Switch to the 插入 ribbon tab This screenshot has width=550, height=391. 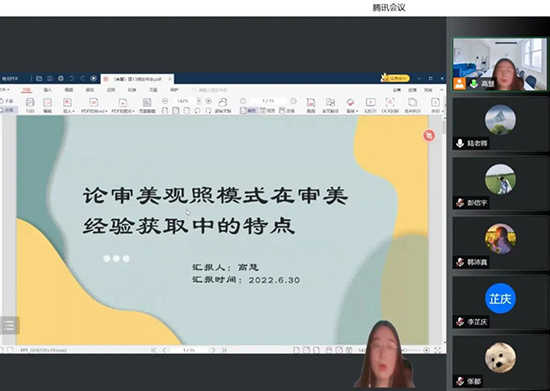click(47, 90)
